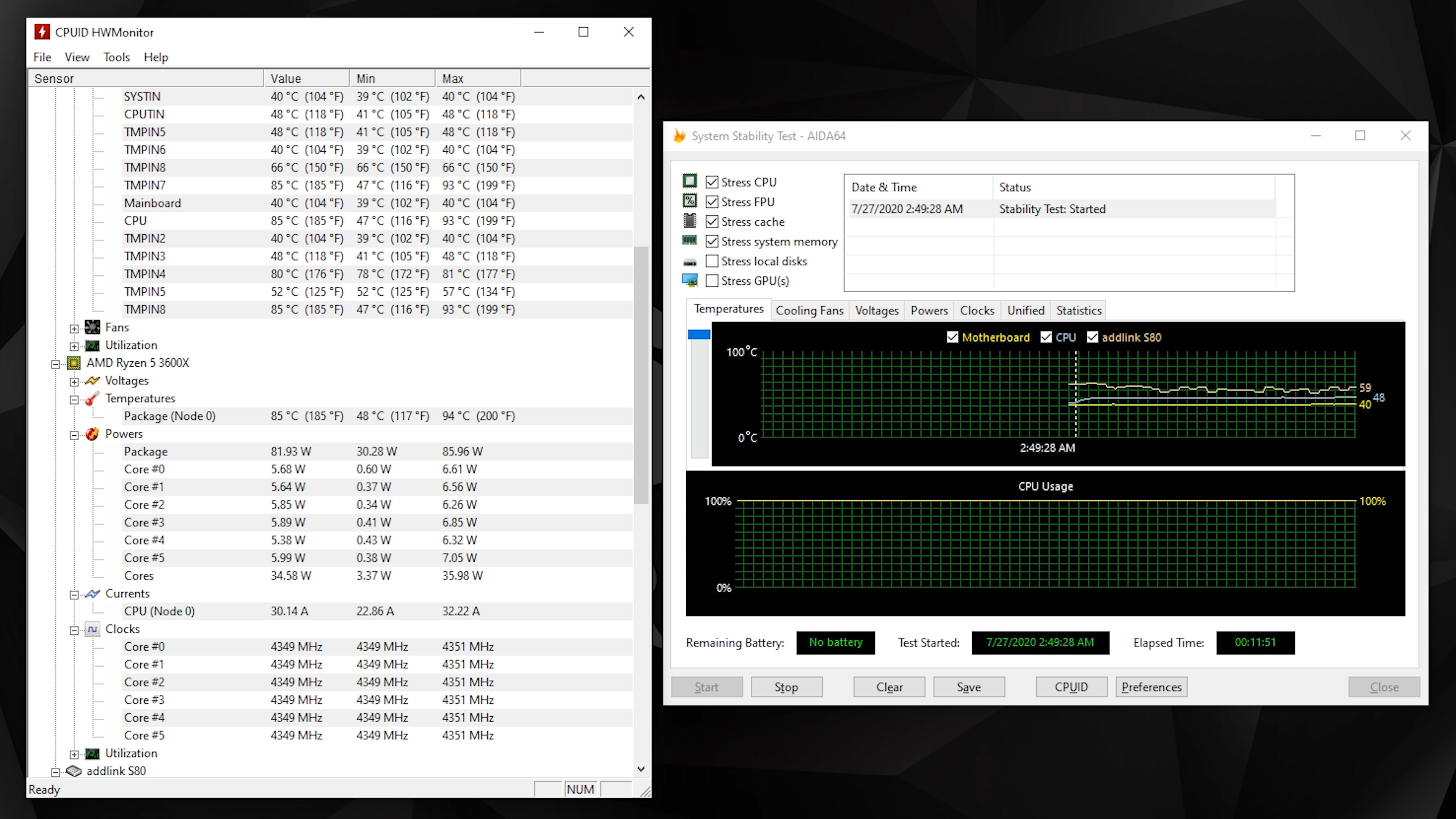Hide Motherboard line in temperature graph
The height and width of the screenshot is (819, 1456).
pos(952,337)
